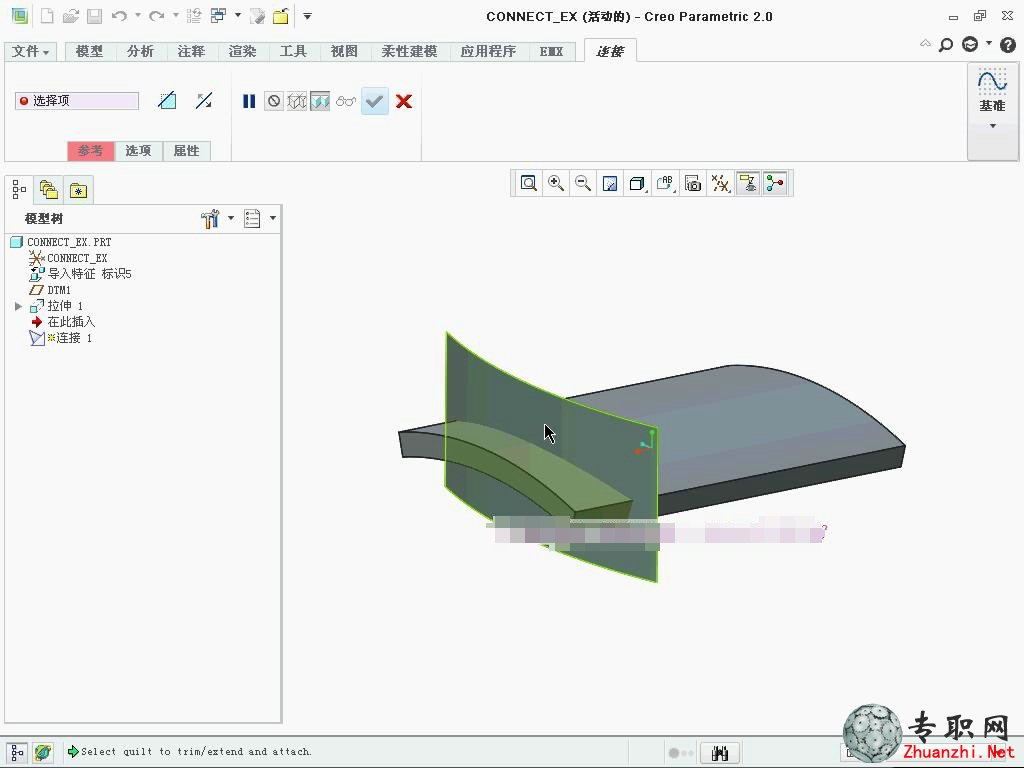The height and width of the screenshot is (768, 1024).
Task: Open the 选项 dashboard panel
Action: click(138, 151)
